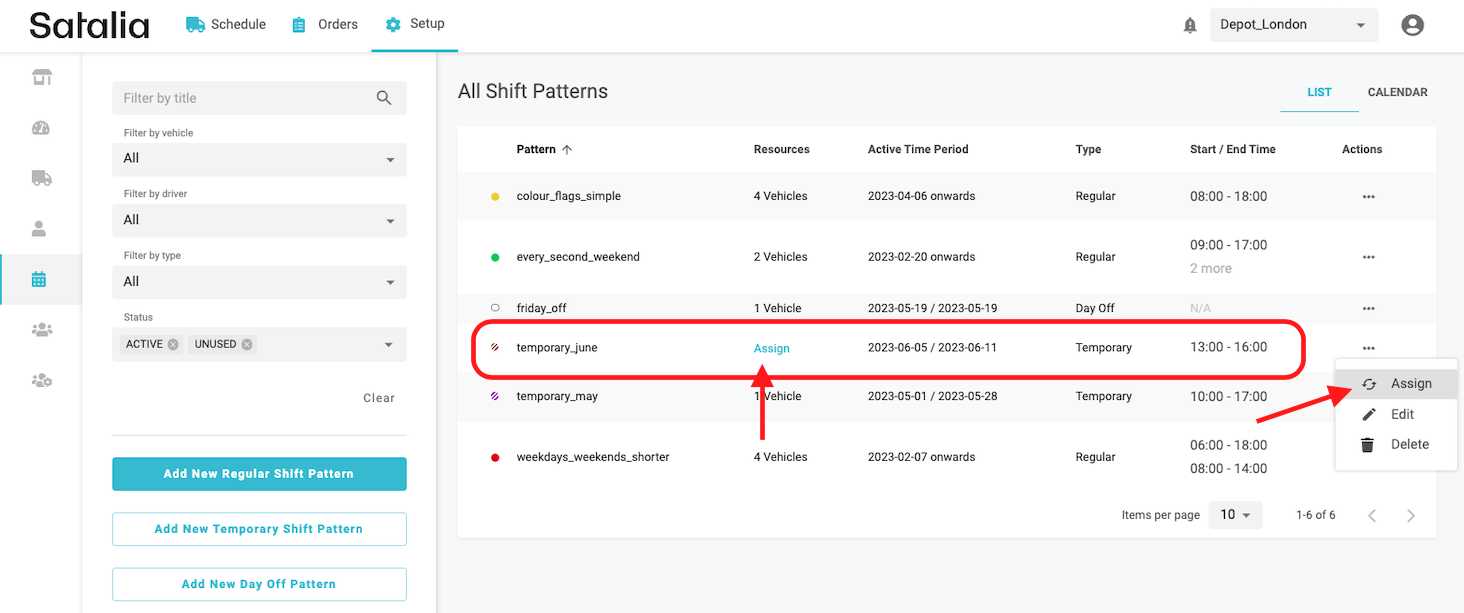Open the Depot_London depot selector

1293,25
